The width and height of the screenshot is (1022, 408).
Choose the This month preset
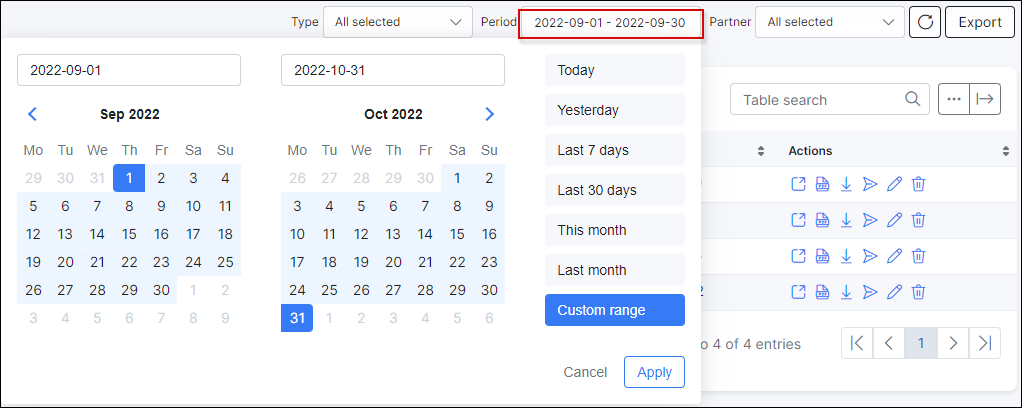point(615,231)
